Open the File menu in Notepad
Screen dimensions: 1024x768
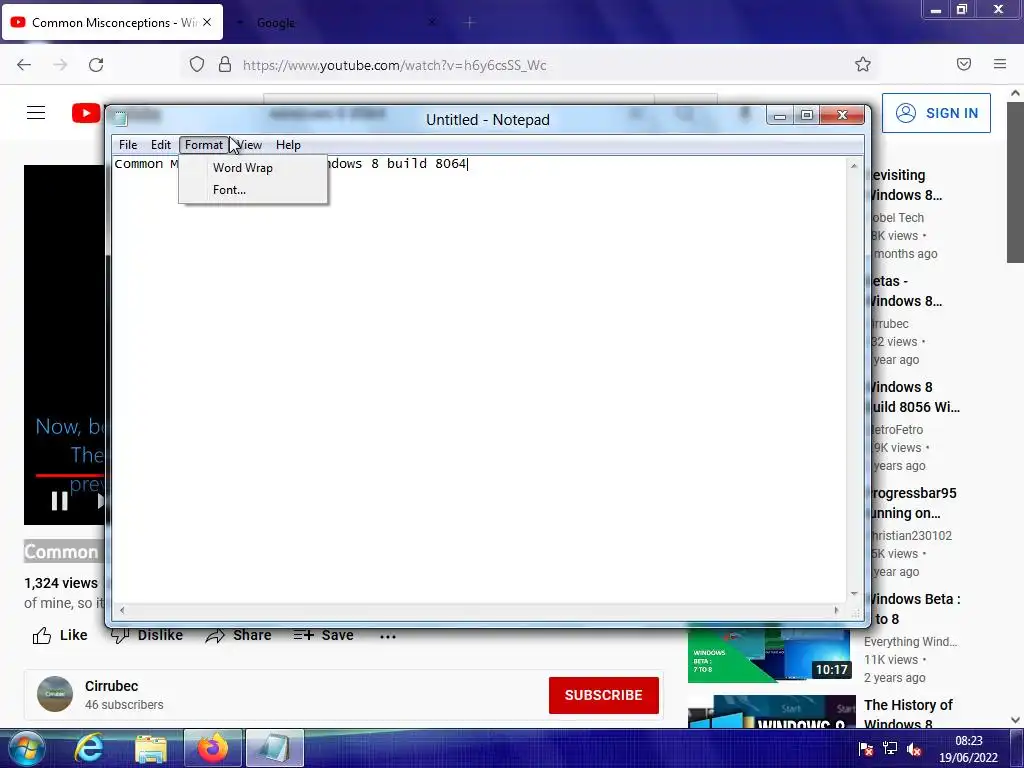click(128, 145)
